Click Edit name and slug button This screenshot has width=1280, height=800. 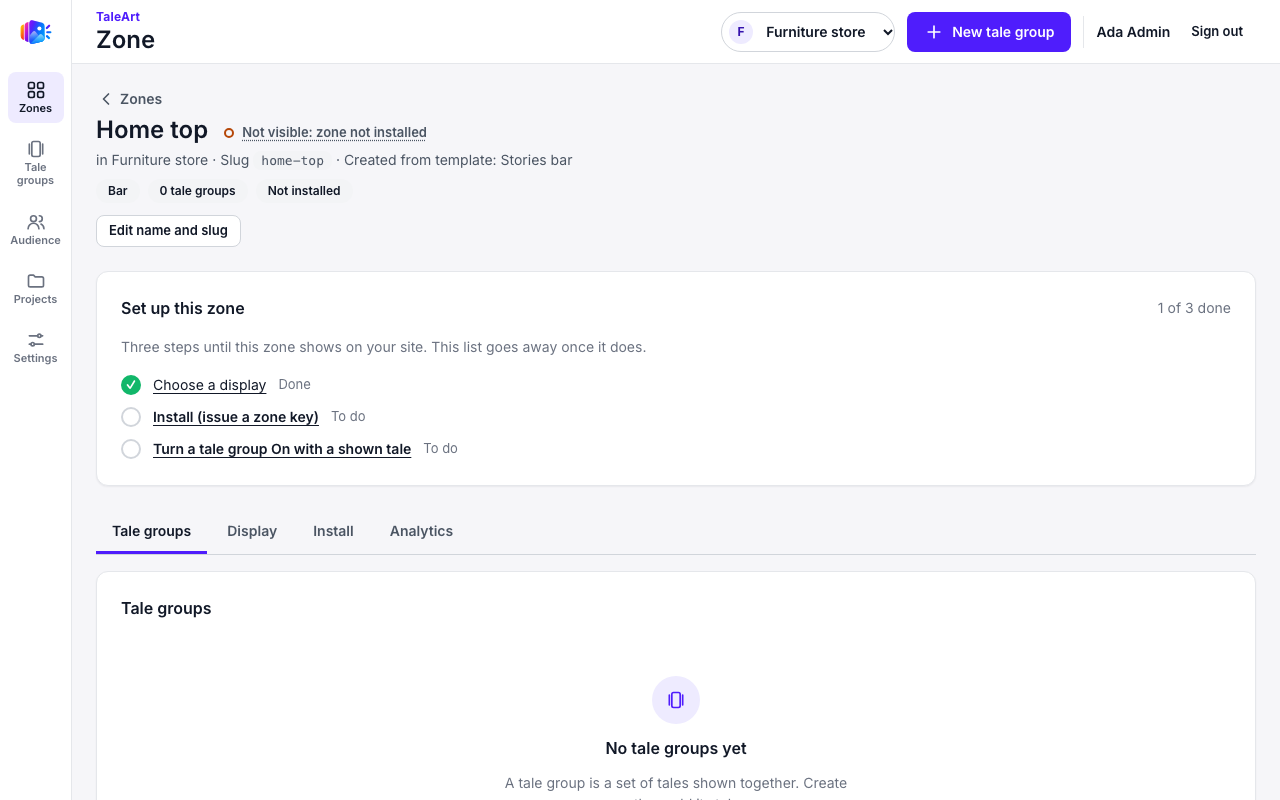[x=168, y=230]
